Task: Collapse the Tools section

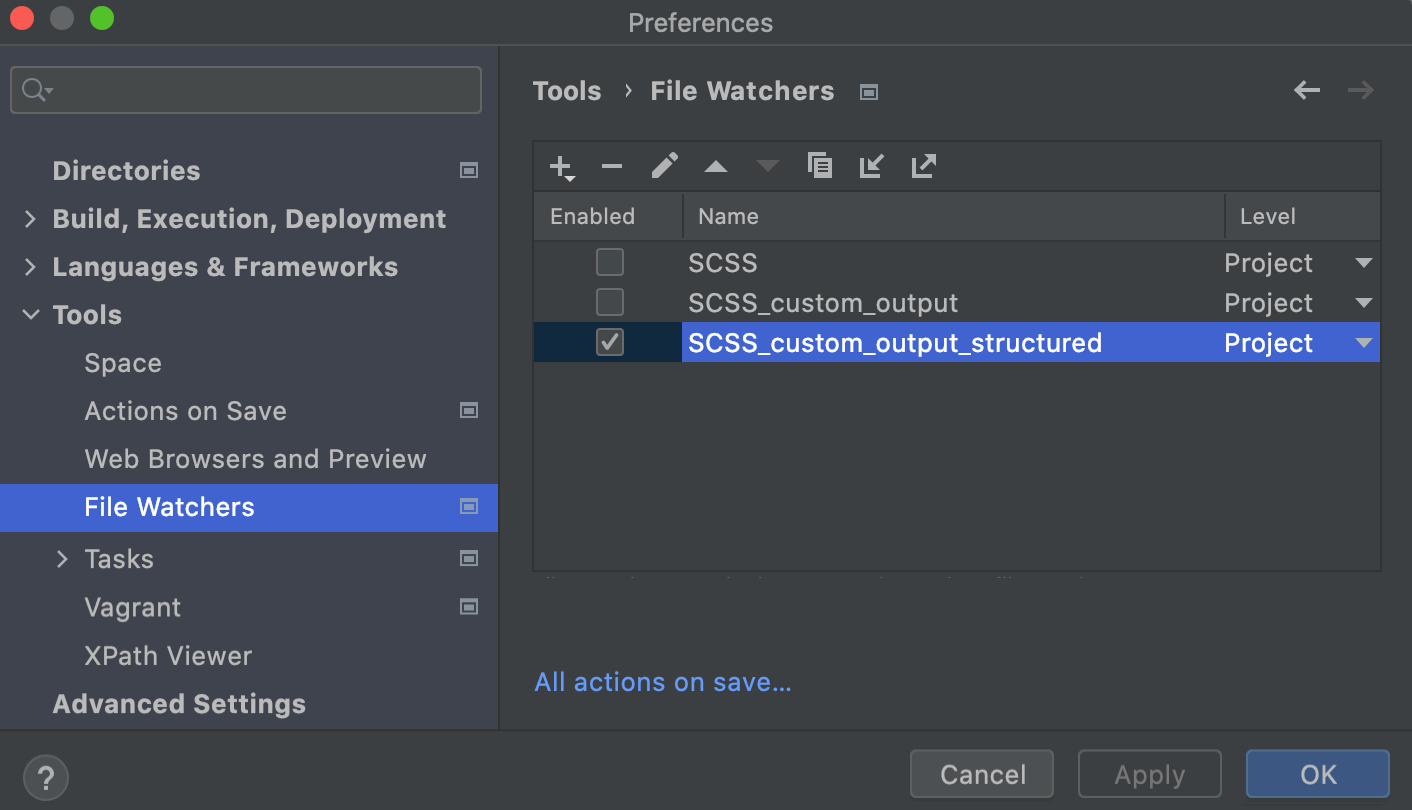Action: pos(29,314)
